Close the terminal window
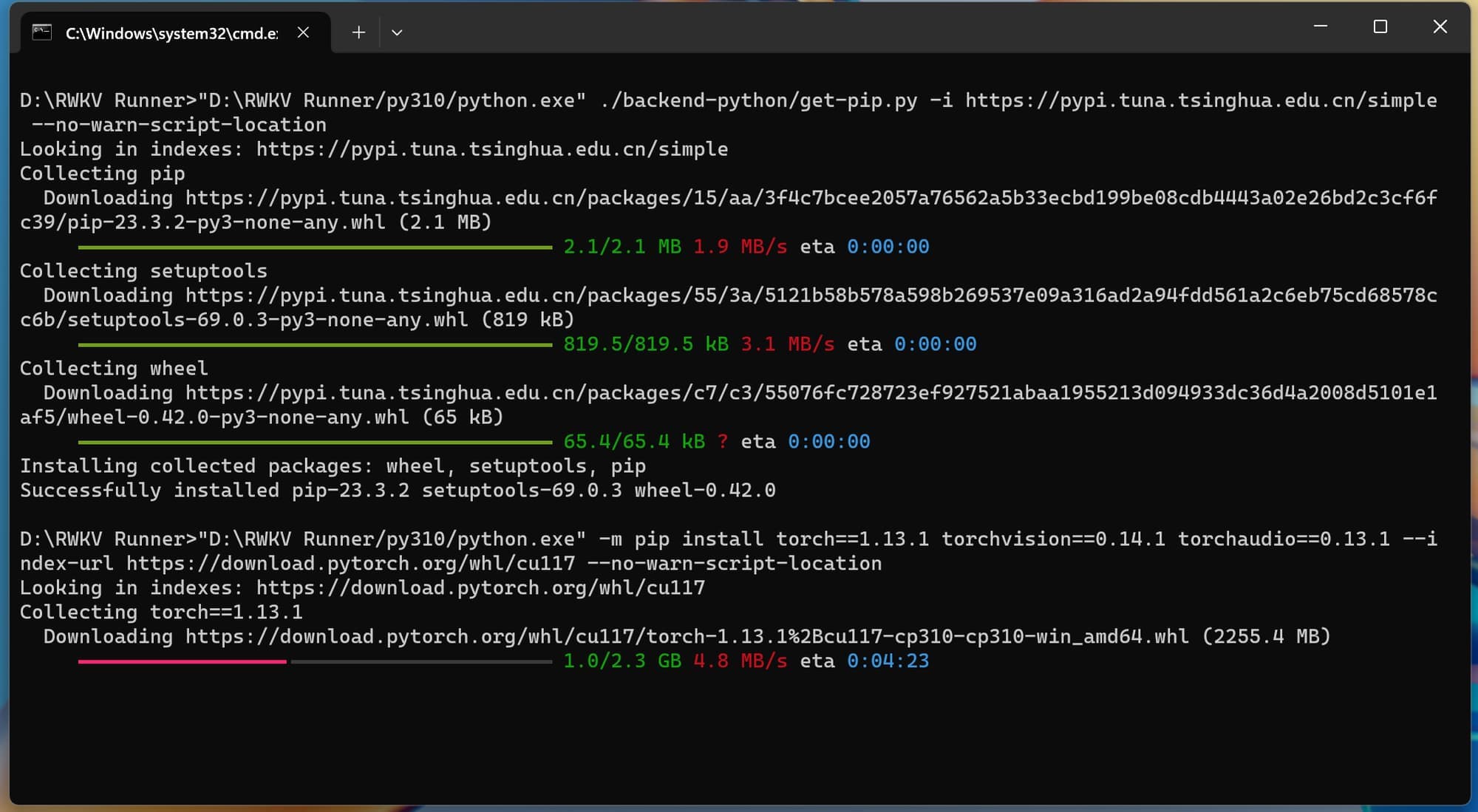This screenshot has width=1478, height=812. 1440,27
